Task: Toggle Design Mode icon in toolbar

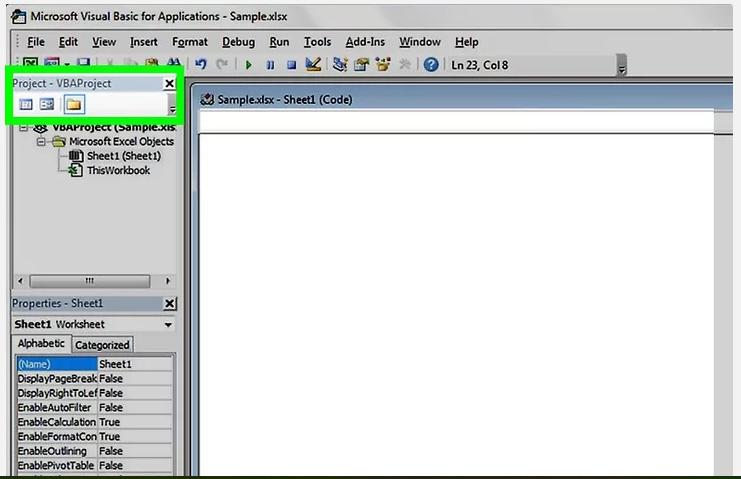Action: tap(313, 65)
